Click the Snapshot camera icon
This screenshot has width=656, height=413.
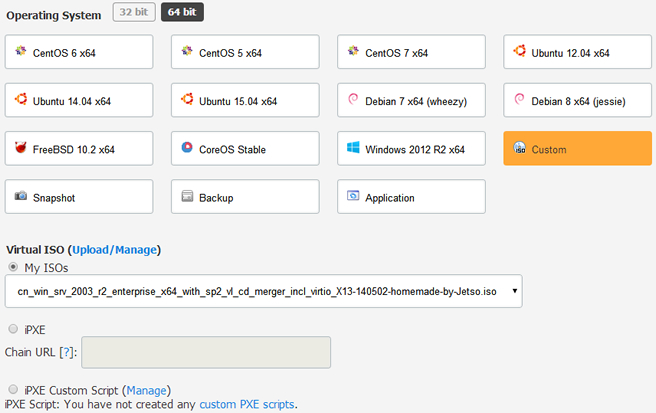20,197
